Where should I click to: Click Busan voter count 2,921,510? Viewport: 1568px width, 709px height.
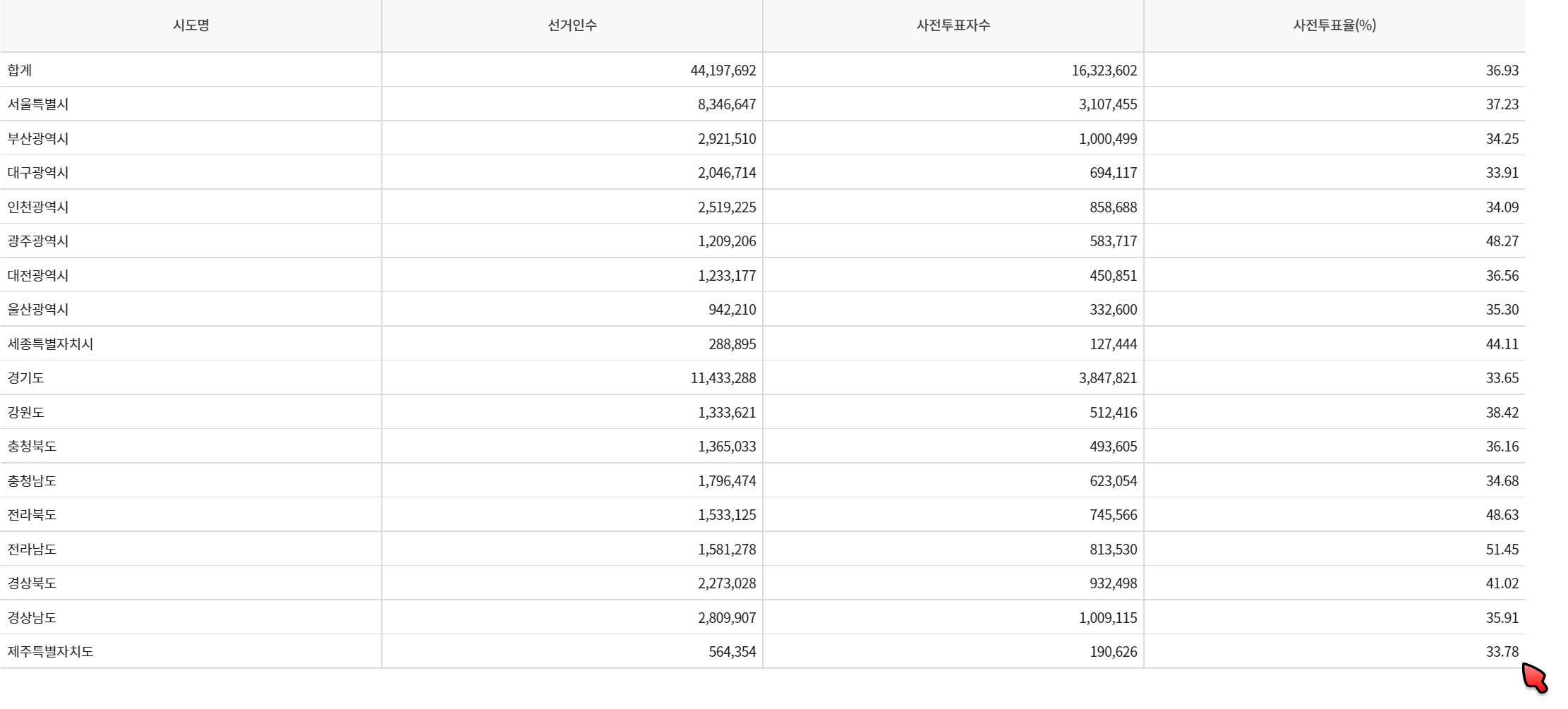[x=727, y=139]
